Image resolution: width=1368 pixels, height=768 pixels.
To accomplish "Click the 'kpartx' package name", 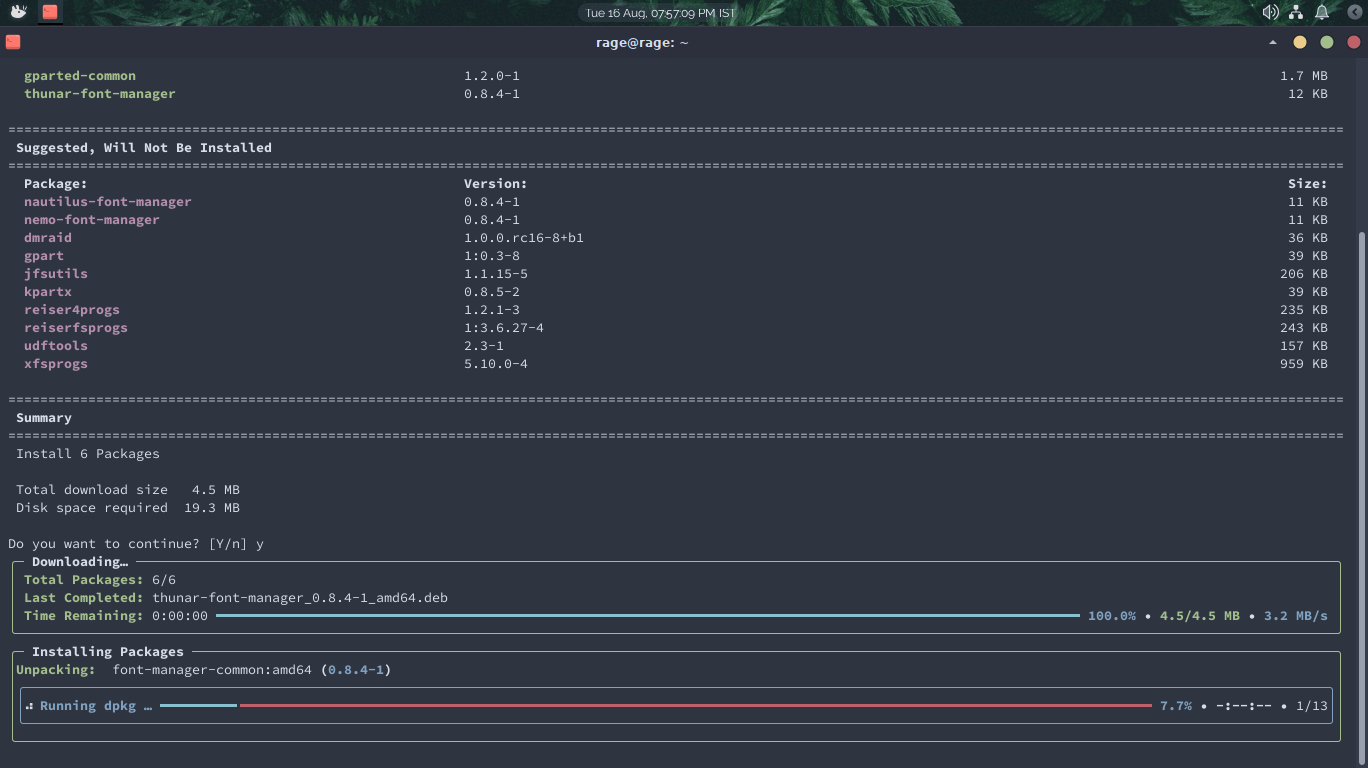I will pyautogui.click(x=48, y=292).
